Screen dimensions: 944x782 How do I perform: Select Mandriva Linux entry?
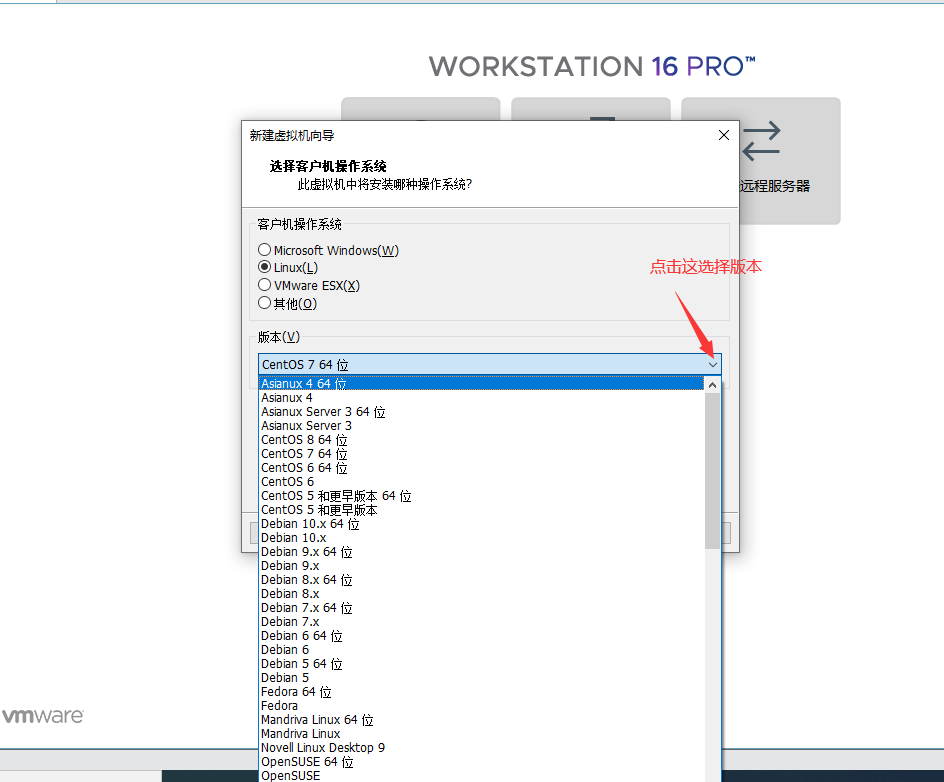click(x=481, y=734)
